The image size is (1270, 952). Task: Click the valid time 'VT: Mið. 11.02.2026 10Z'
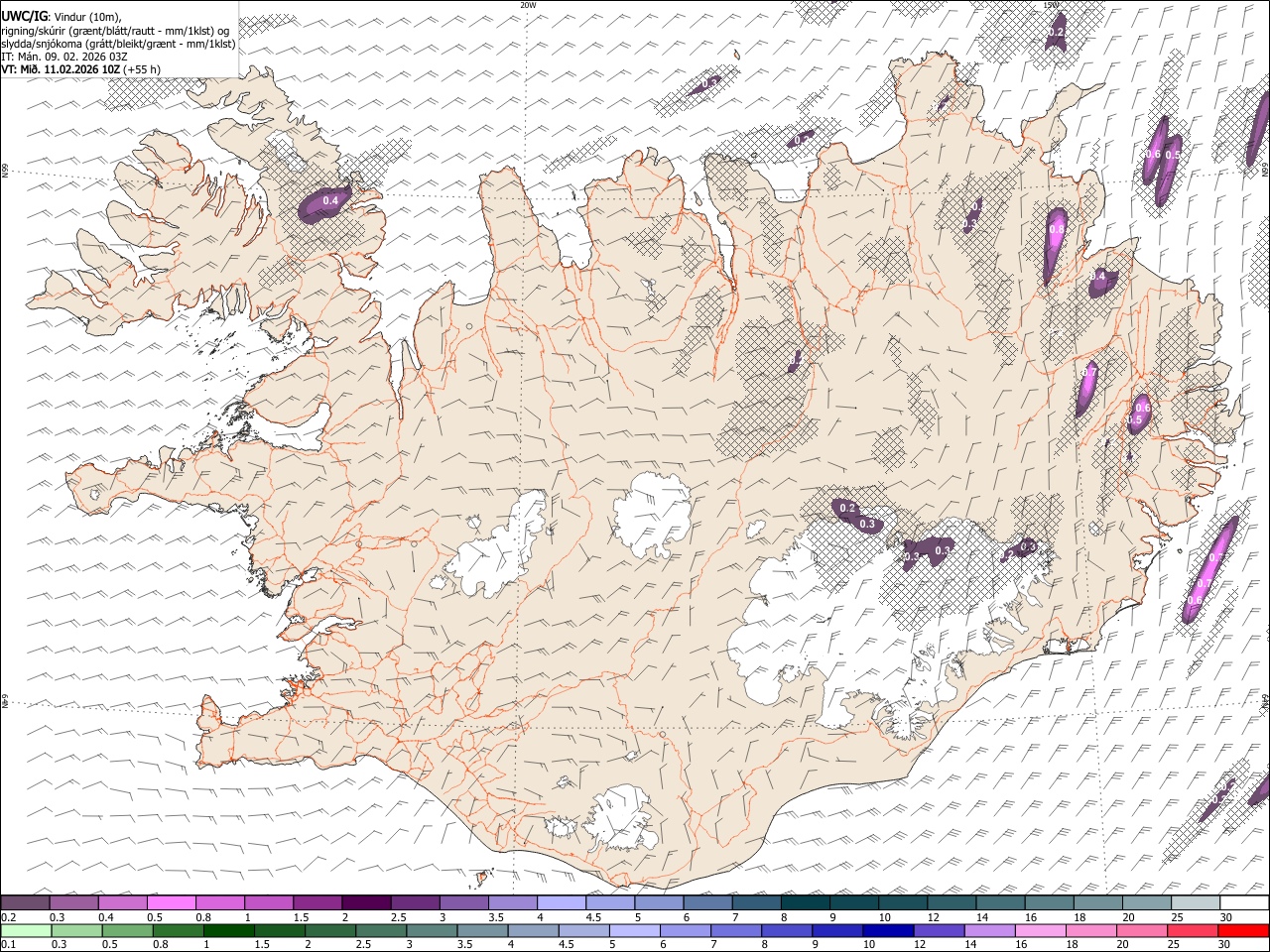(61, 69)
